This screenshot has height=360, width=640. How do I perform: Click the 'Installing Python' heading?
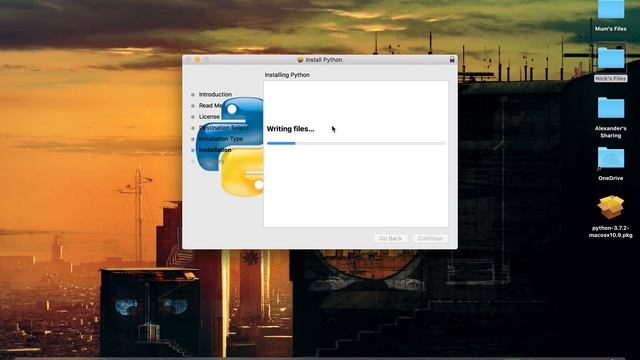(x=287, y=75)
